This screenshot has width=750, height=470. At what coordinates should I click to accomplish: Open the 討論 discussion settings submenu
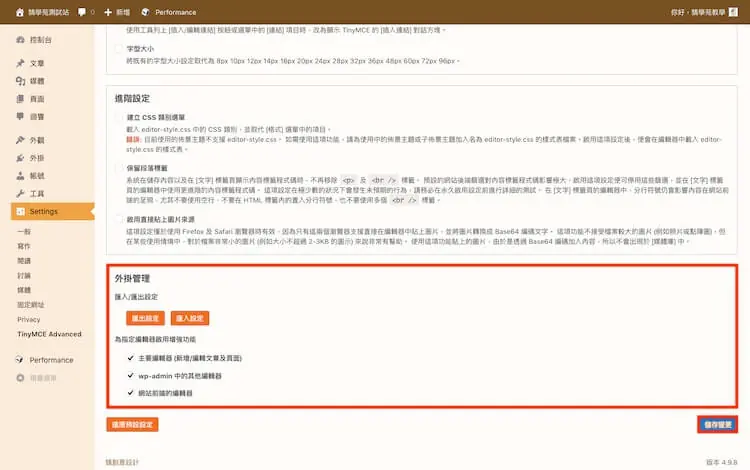[24, 275]
